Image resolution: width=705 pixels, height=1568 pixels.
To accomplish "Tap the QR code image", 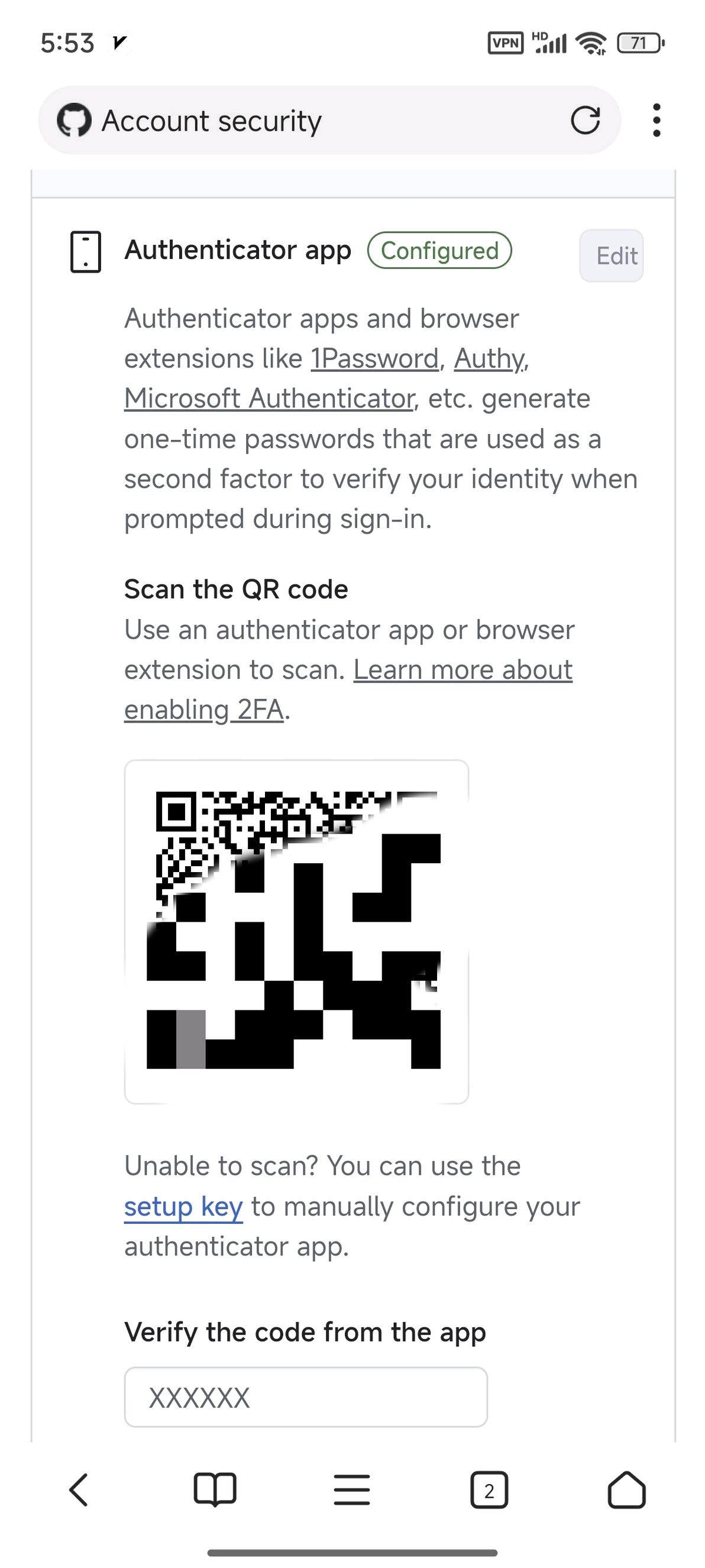I will pyautogui.click(x=296, y=931).
